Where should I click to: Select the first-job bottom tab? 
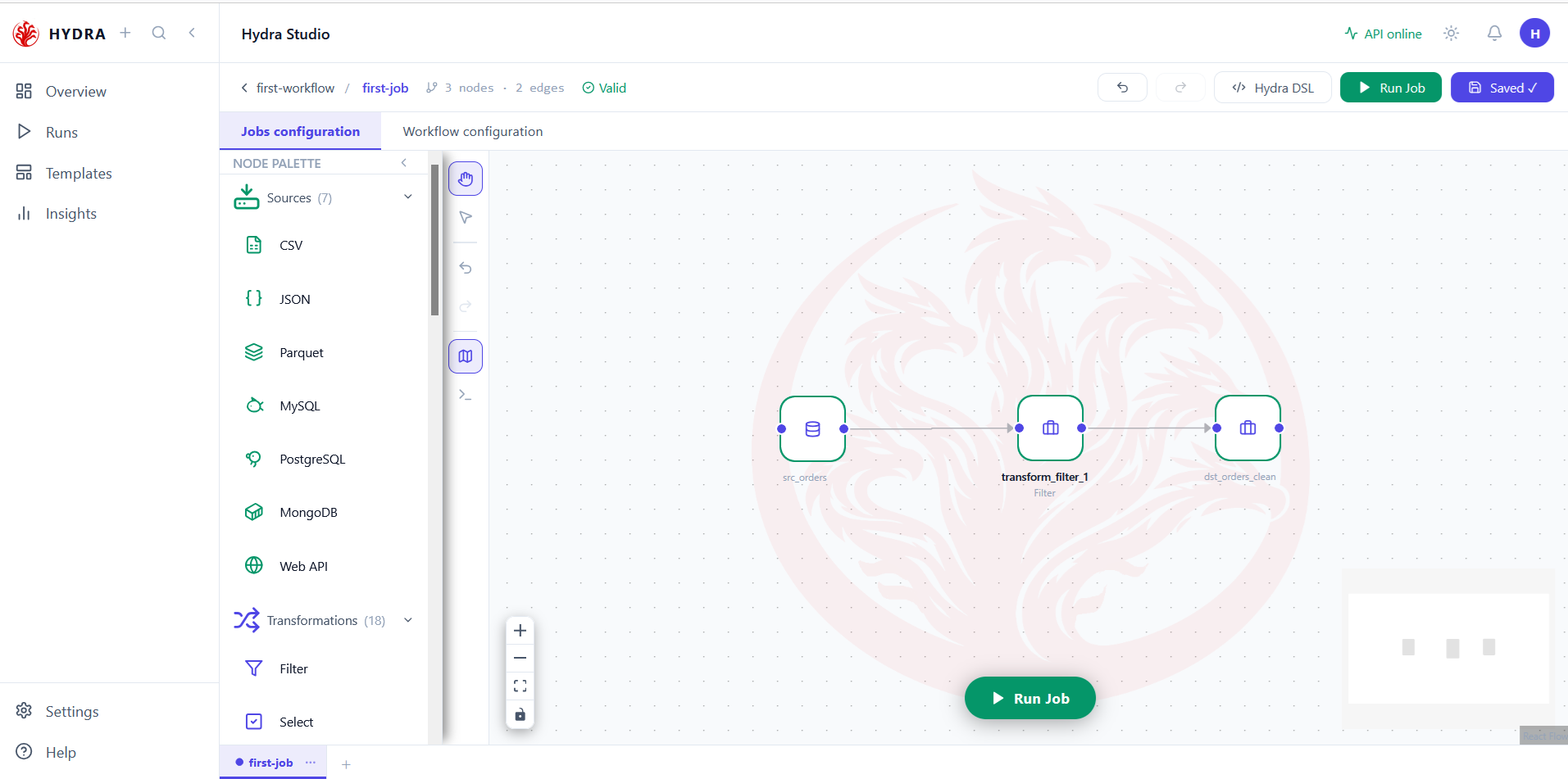(270, 763)
